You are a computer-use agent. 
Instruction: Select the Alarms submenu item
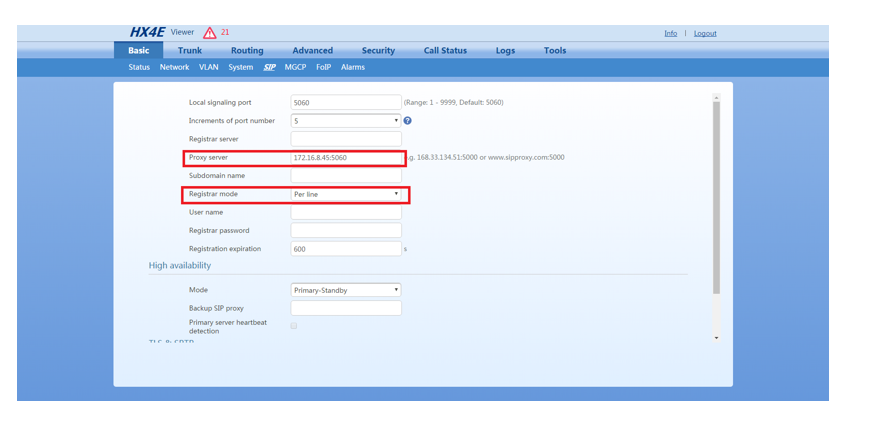point(353,68)
